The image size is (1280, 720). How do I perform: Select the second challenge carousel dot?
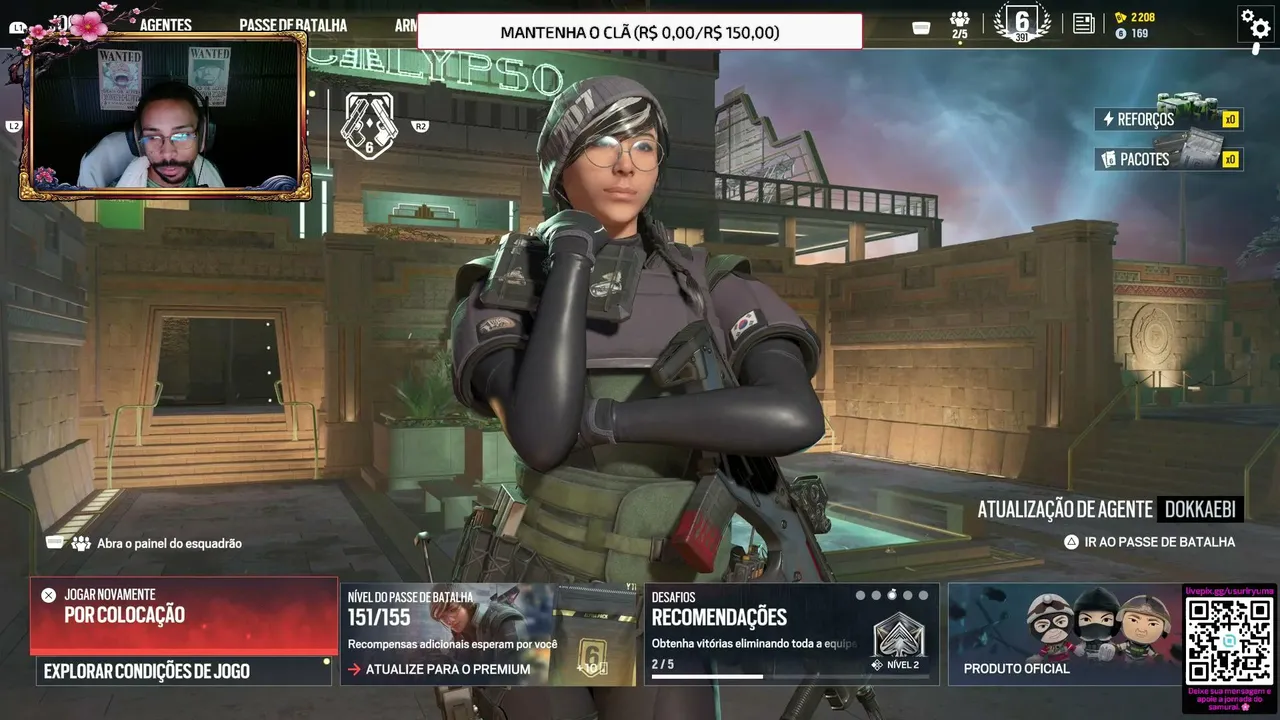(x=876, y=595)
